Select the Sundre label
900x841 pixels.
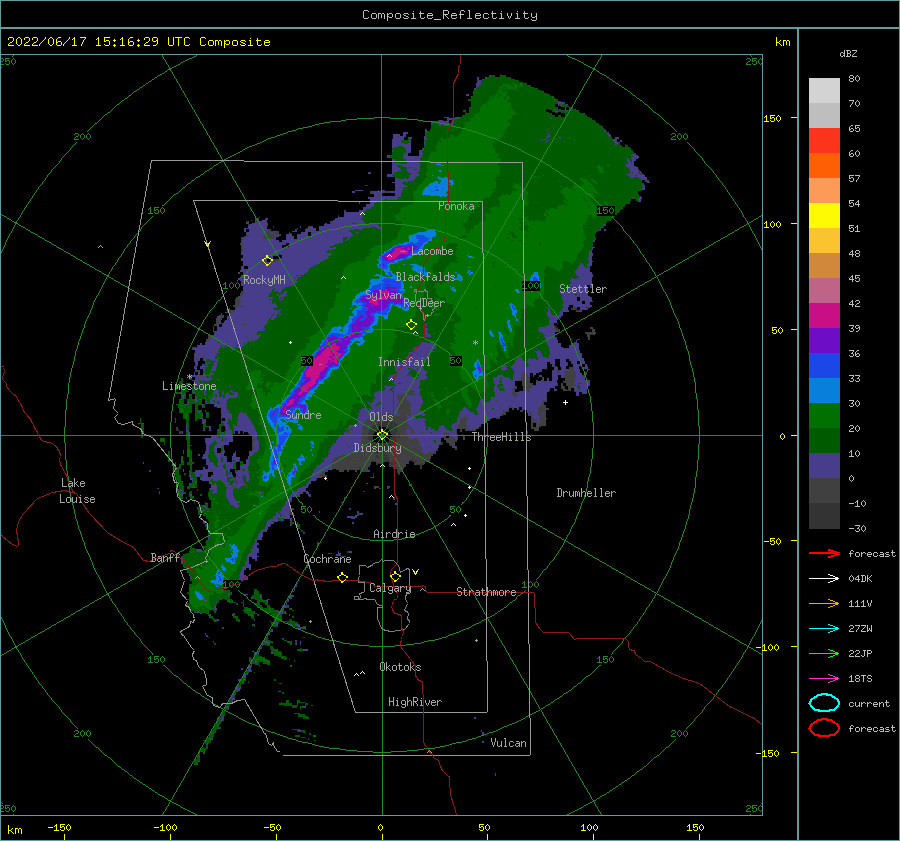coord(303,415)
